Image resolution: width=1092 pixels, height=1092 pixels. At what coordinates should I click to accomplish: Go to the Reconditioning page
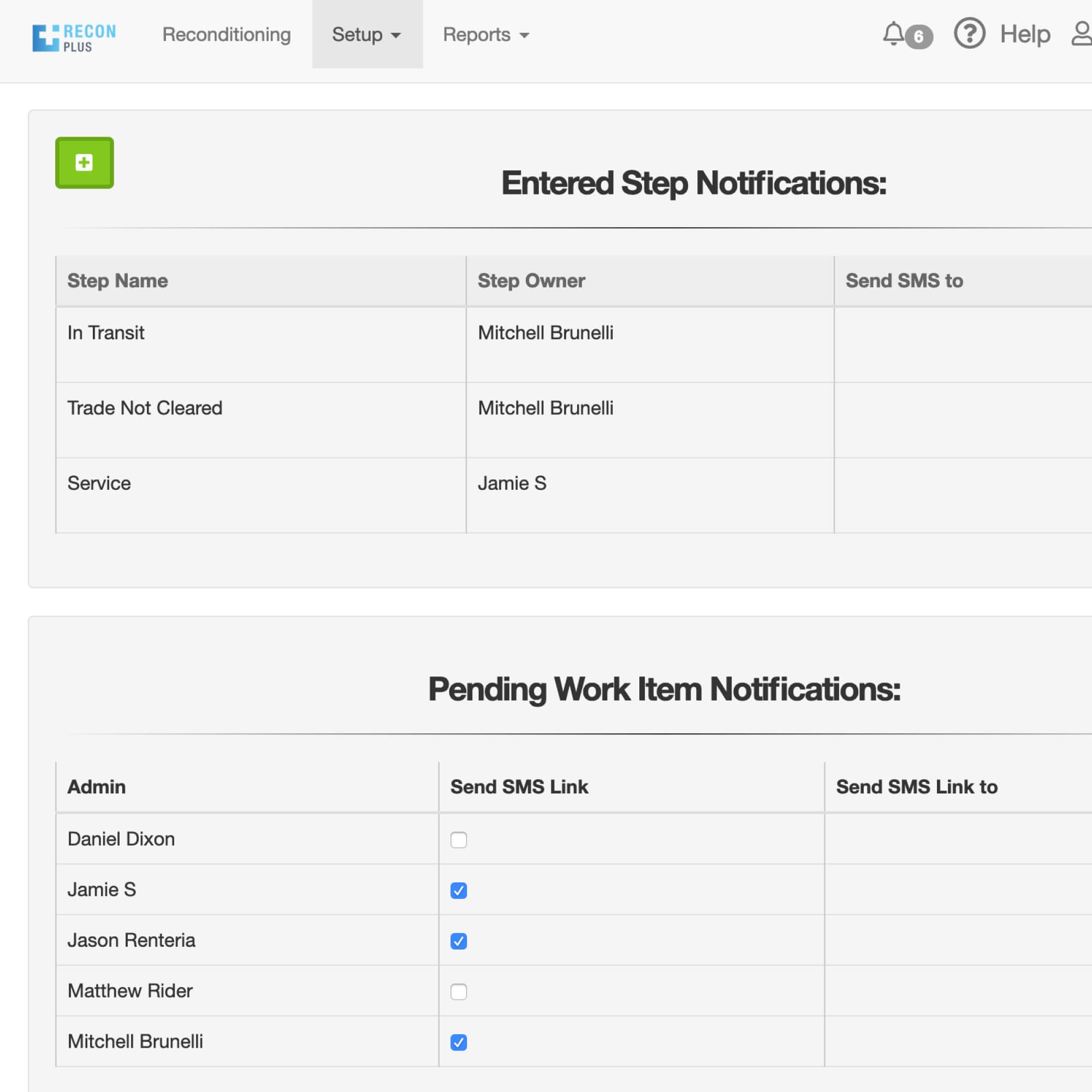coord(226,34)
